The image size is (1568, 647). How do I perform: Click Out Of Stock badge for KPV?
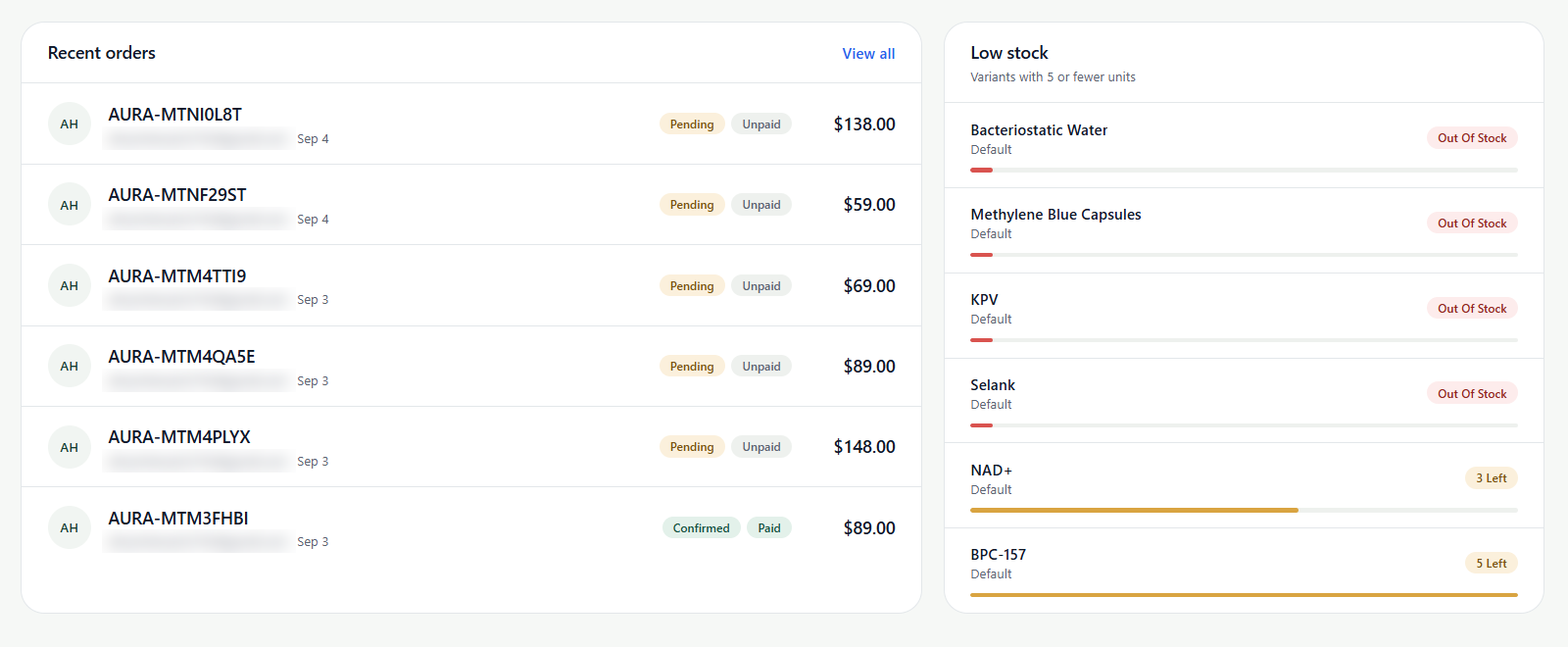coord(1472,309)
